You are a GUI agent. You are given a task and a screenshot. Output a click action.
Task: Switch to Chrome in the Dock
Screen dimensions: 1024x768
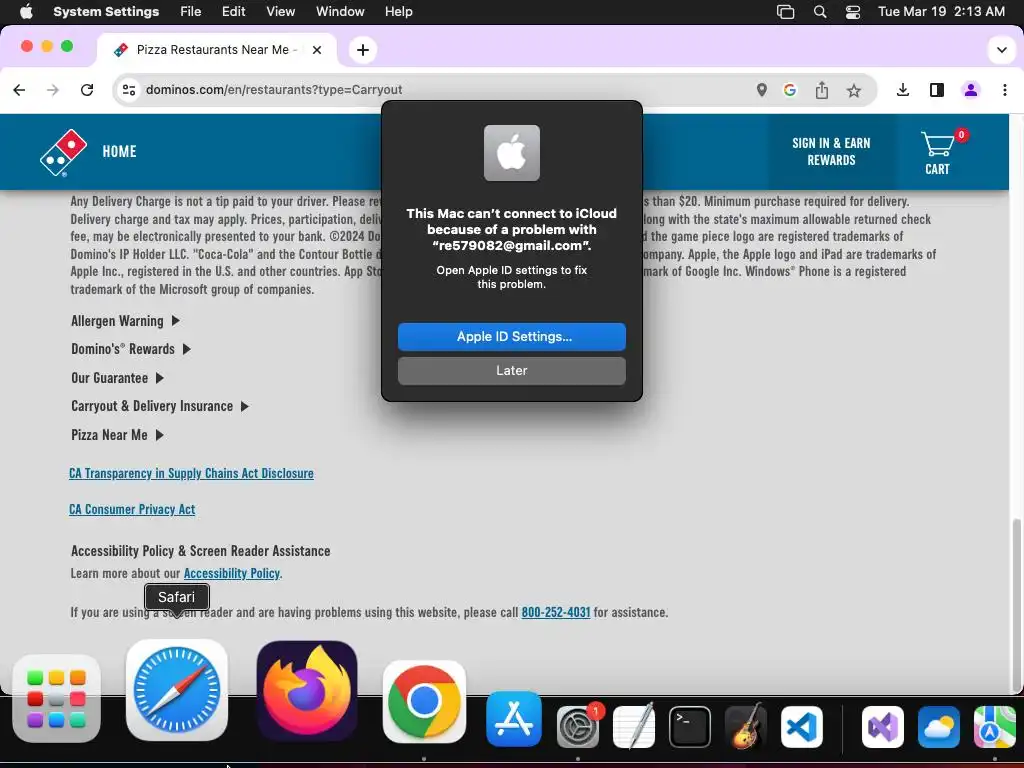[424, 701]
